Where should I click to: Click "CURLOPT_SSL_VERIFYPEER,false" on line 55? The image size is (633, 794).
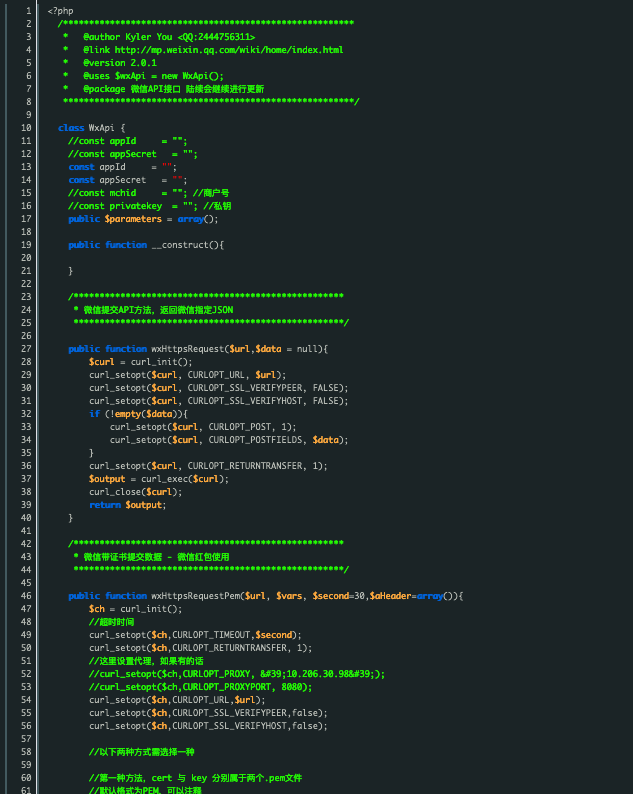coord(245,713)
